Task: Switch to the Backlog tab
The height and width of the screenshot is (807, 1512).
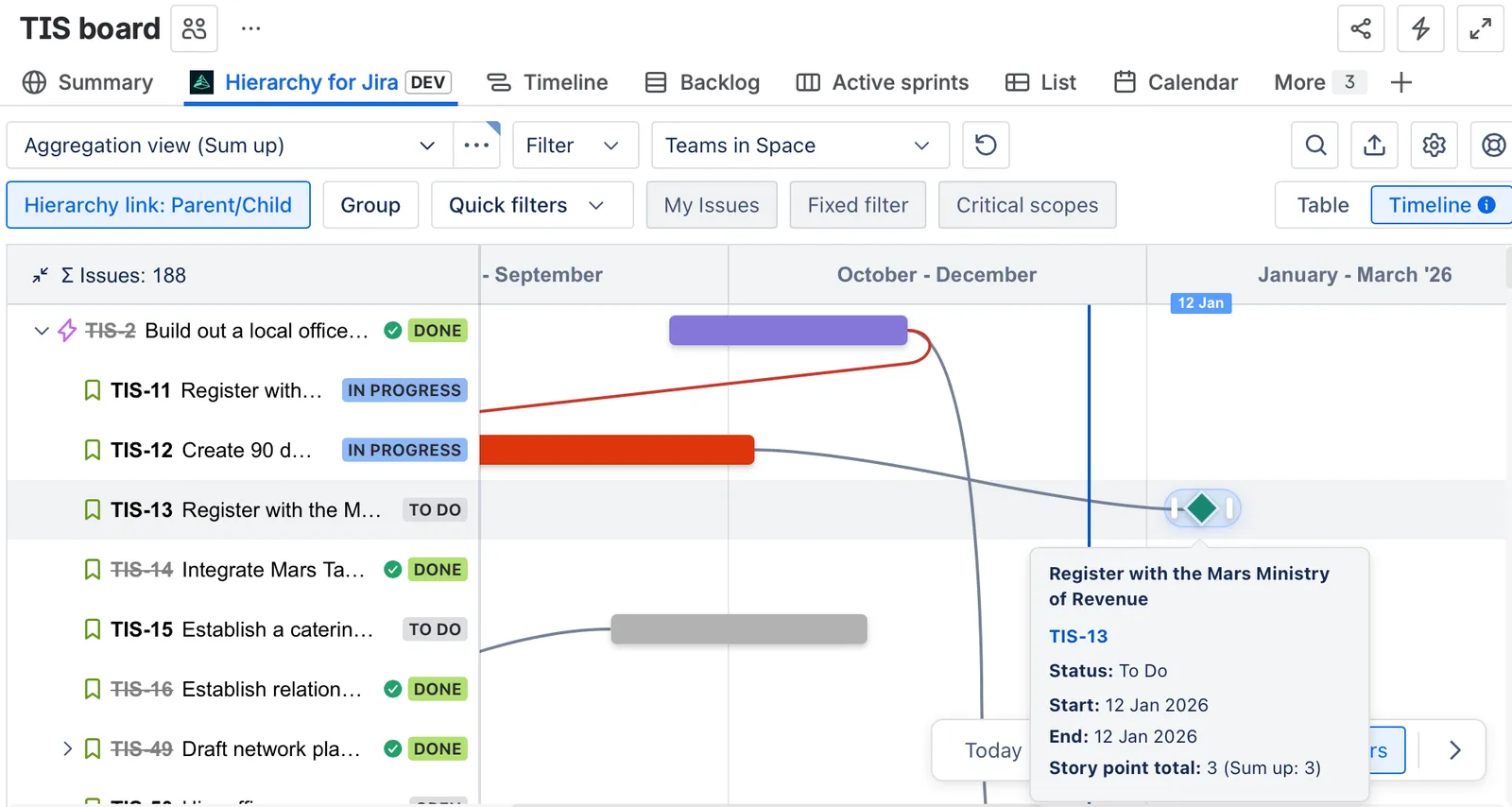Action: [702, 82]
